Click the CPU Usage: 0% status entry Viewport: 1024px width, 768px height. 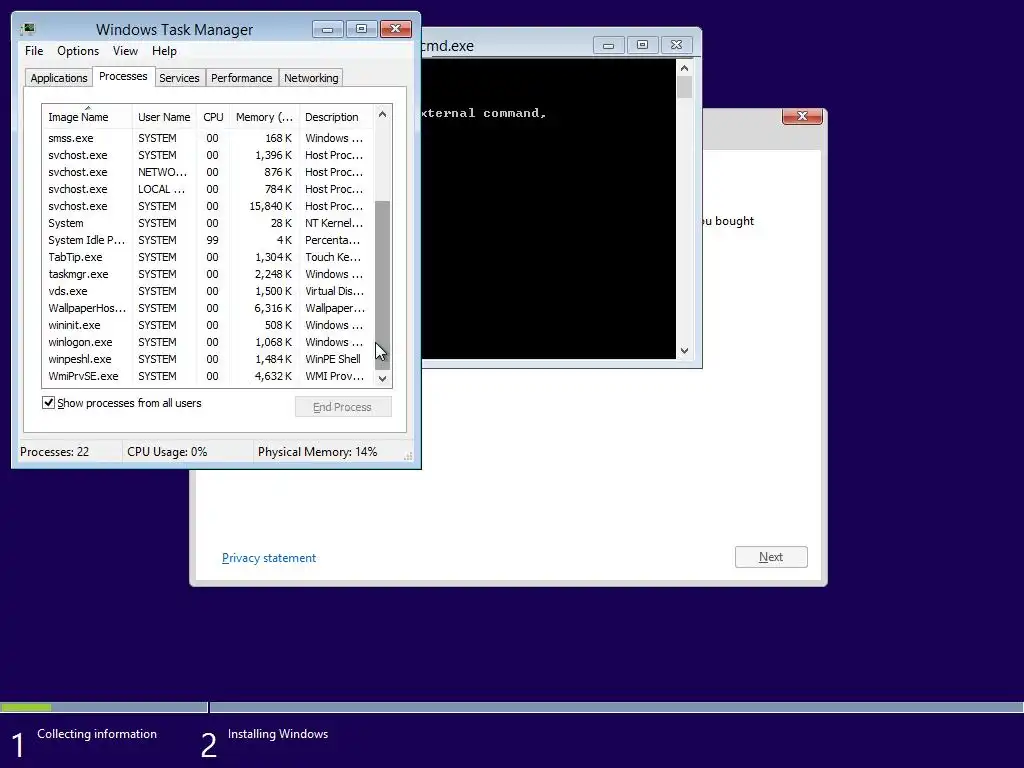[x=187, y=452]
